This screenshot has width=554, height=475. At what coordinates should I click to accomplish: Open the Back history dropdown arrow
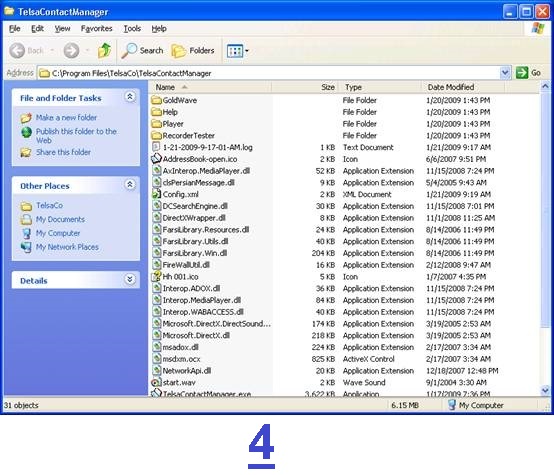pyautogui.click(x=52, y=51)
